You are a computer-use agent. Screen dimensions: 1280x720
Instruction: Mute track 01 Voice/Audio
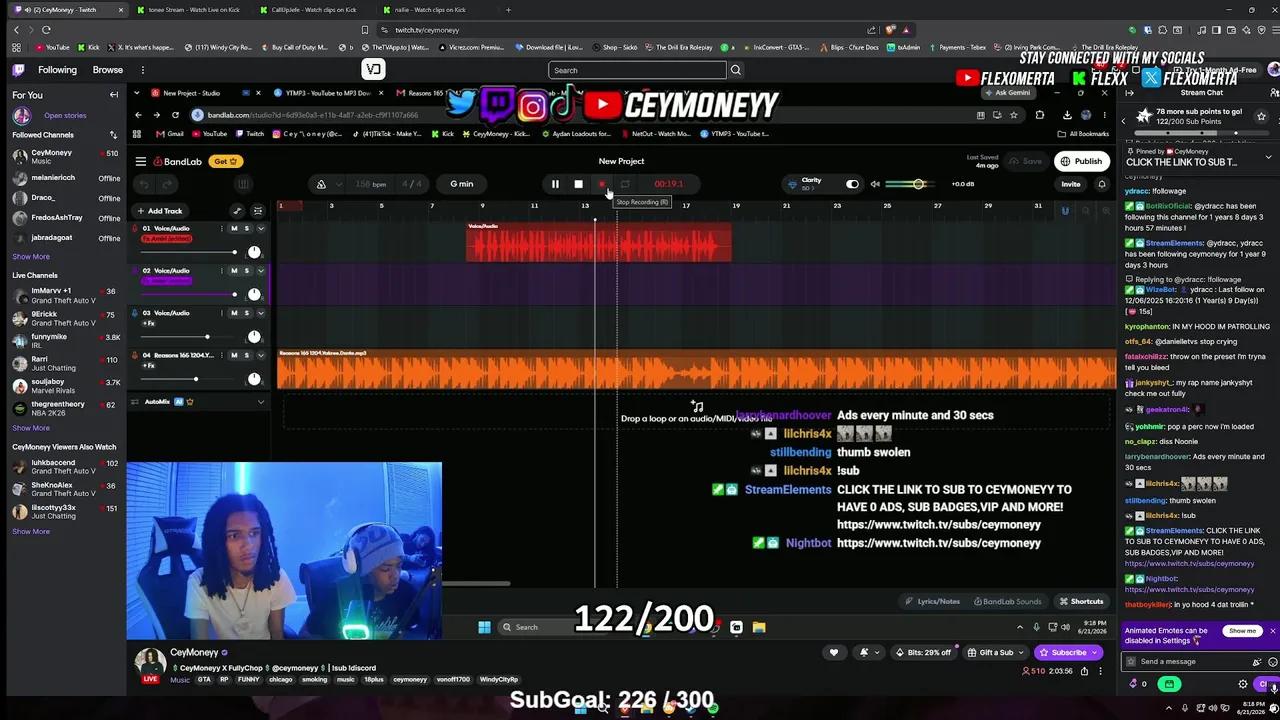[234, 228]
